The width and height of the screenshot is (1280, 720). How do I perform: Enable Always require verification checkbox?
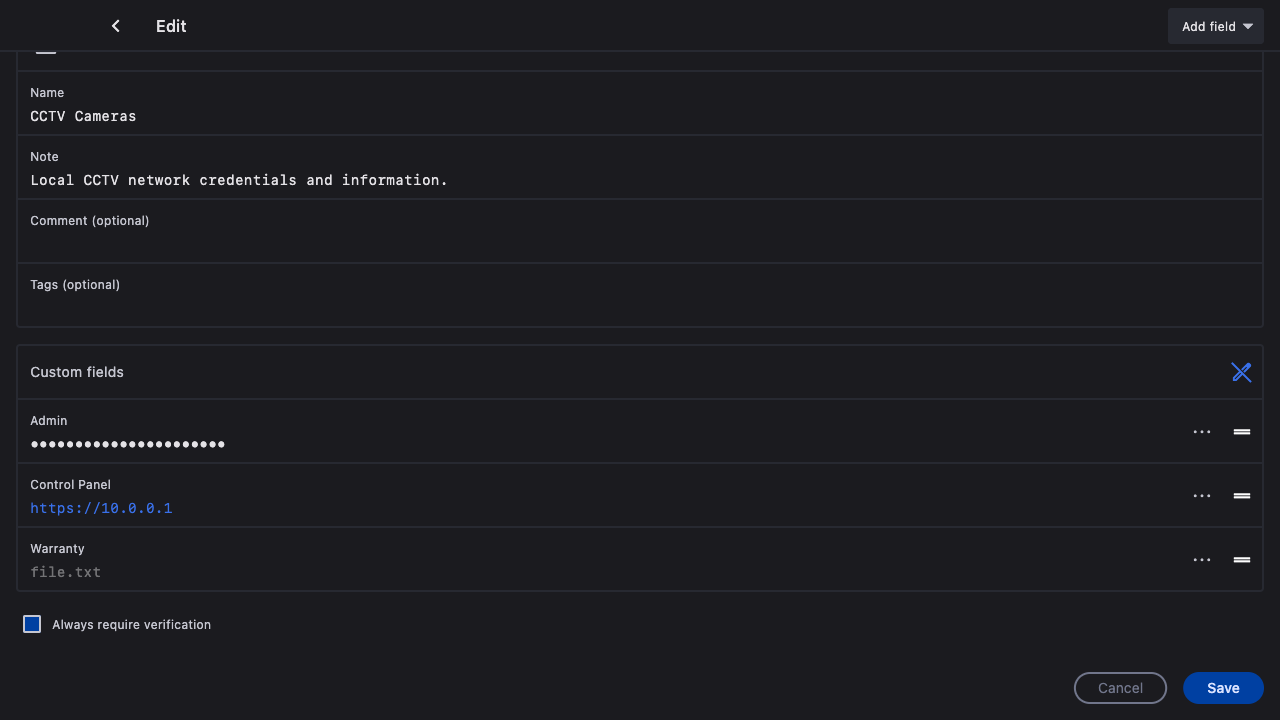[x=32, y=624]
